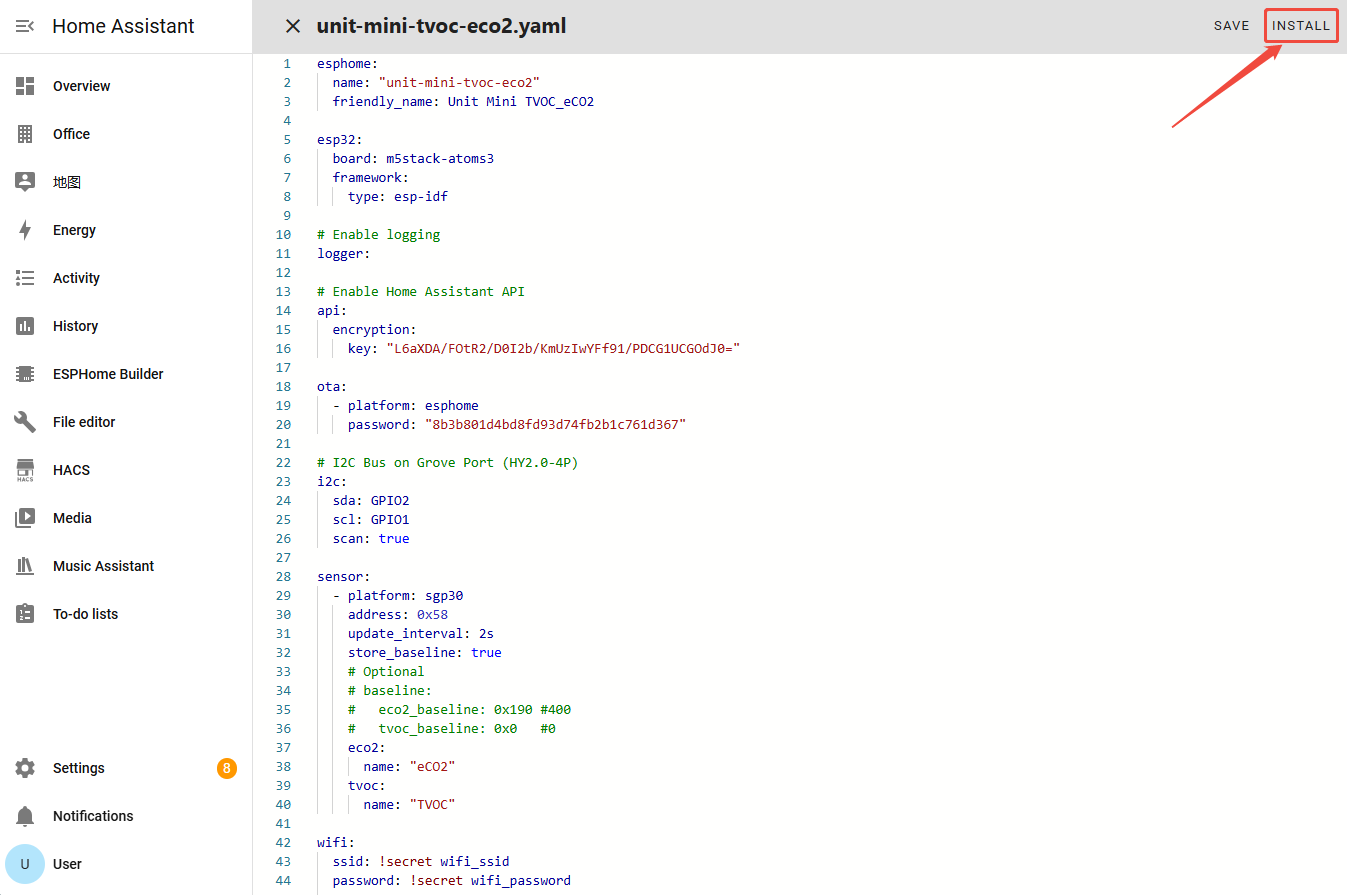Click the File editor wrench icon
This screenshot has height=895, width=1347.
25,422
